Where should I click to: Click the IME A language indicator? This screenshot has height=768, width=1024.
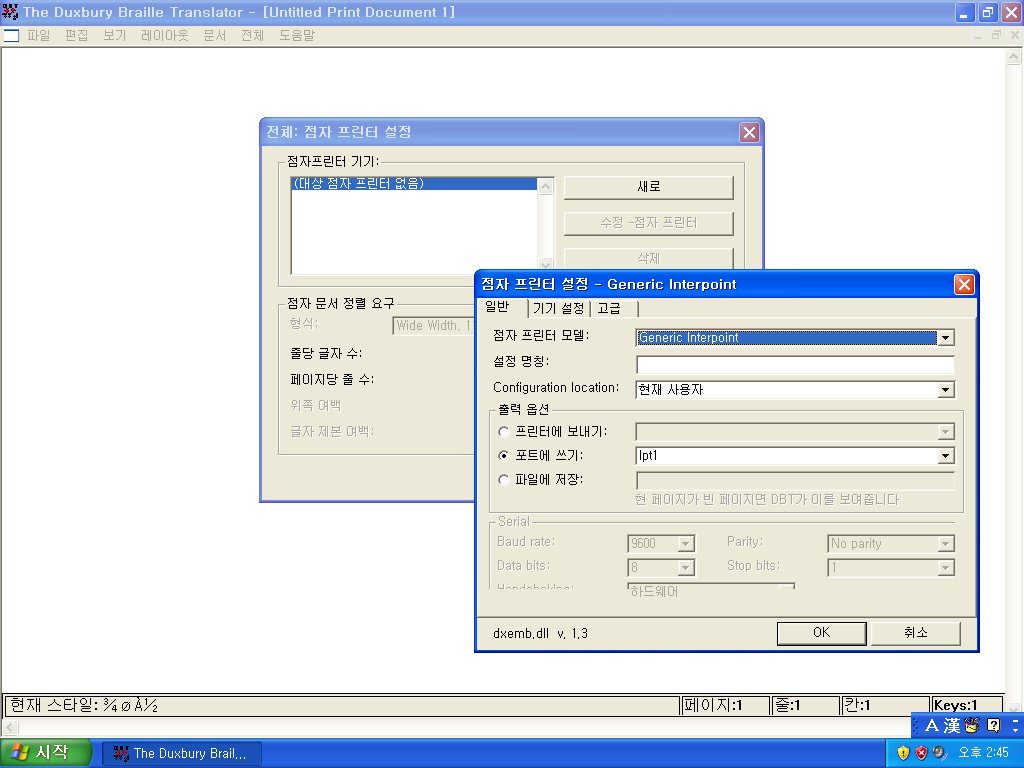(x=931, y=726)
